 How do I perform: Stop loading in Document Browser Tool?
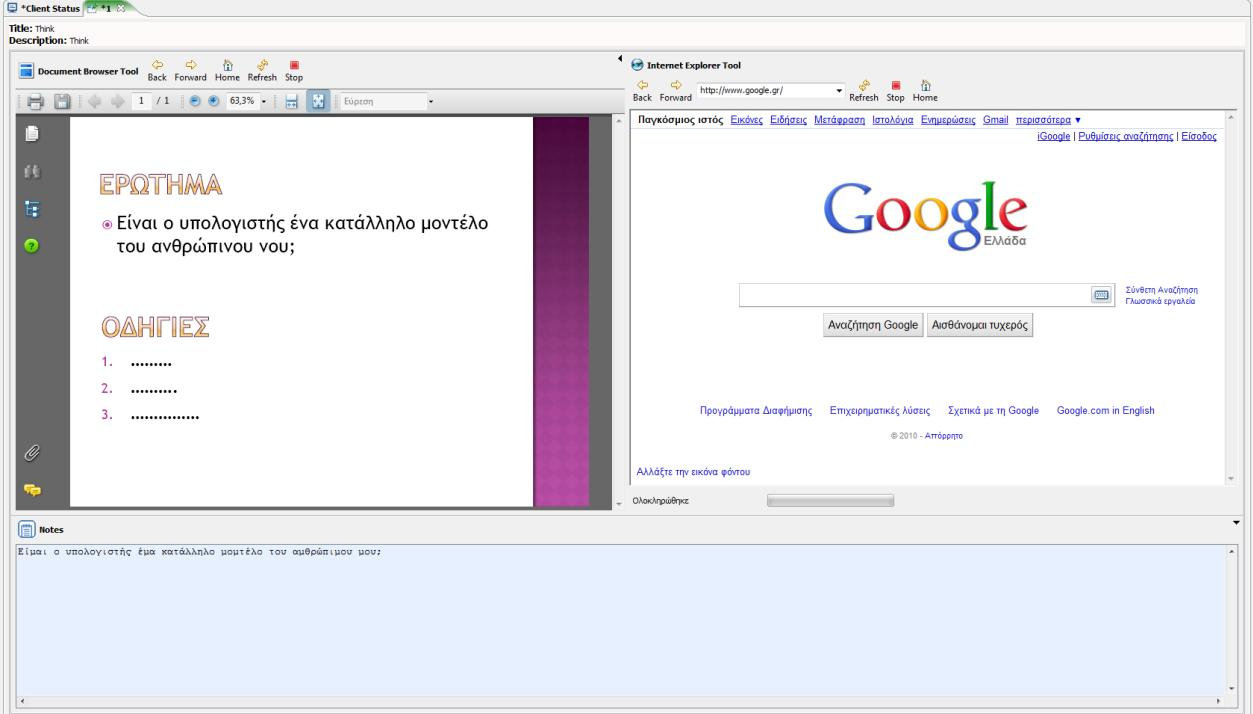(294, 71)
